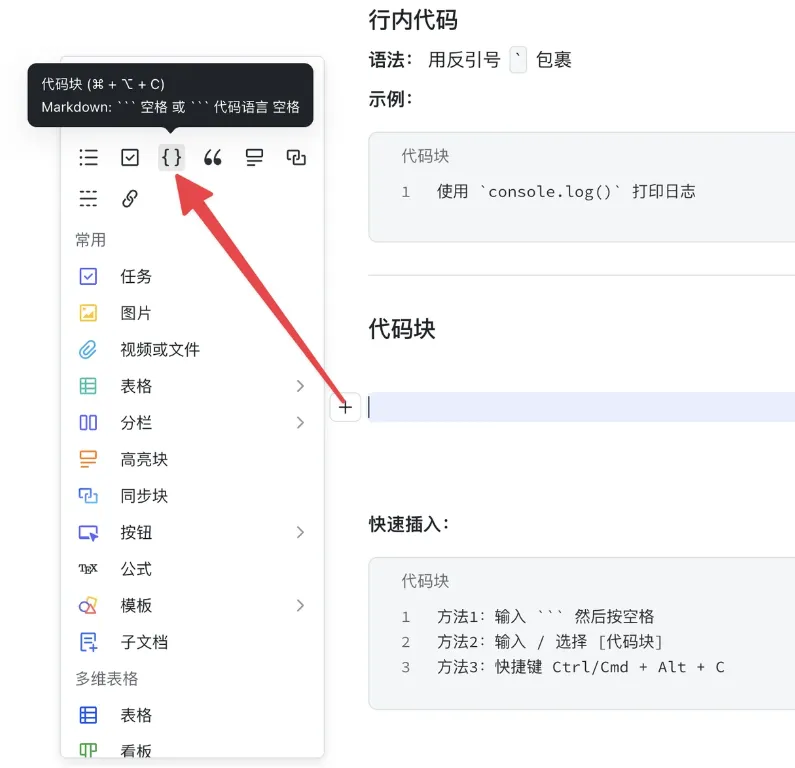Click the green 看板 board icon
Image resolution: width=795 pixels, height=768 pixels.
pos(88,750)
